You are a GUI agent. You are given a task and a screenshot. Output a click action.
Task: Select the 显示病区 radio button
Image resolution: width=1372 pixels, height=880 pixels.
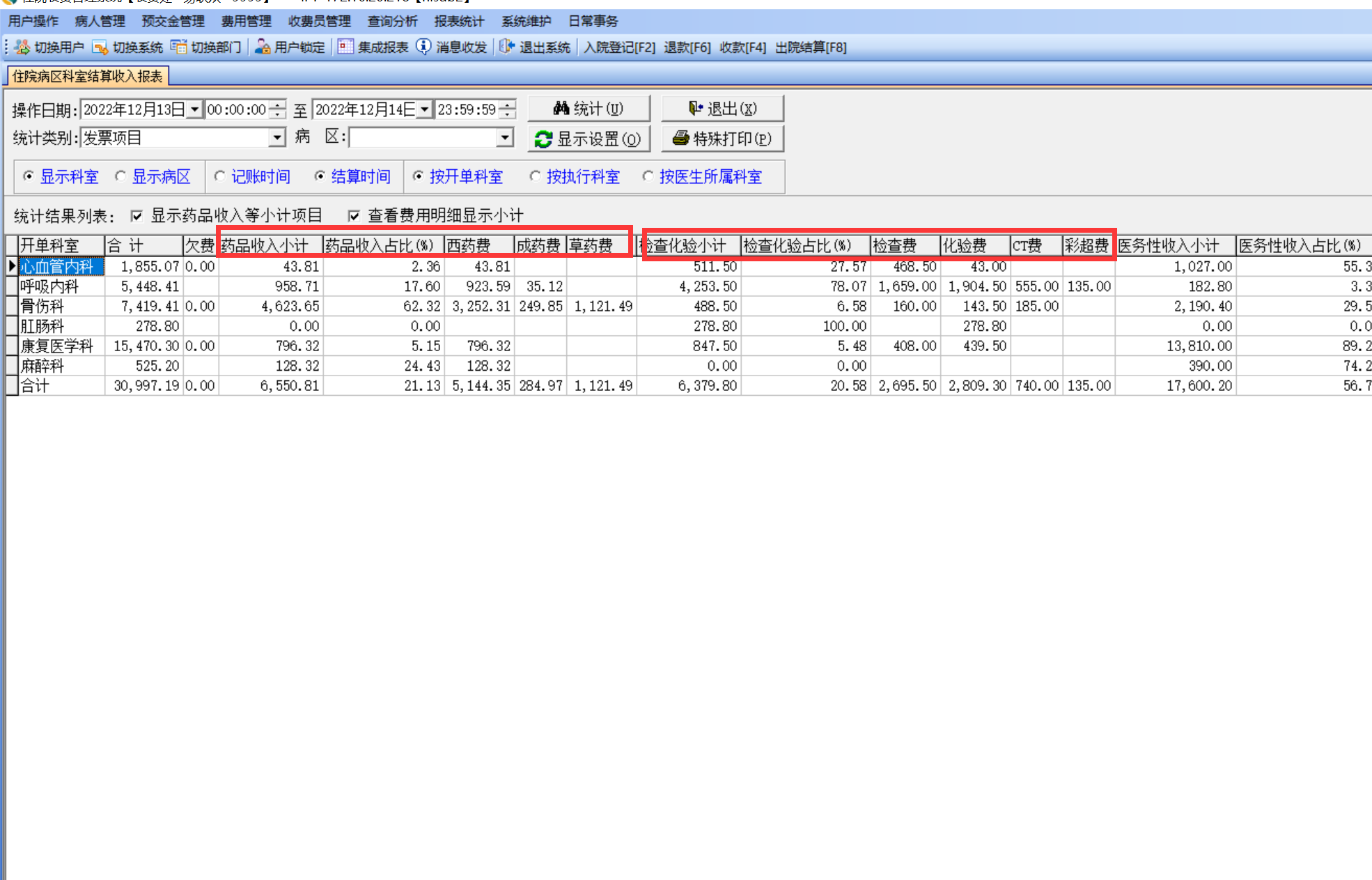click(120, 176)
